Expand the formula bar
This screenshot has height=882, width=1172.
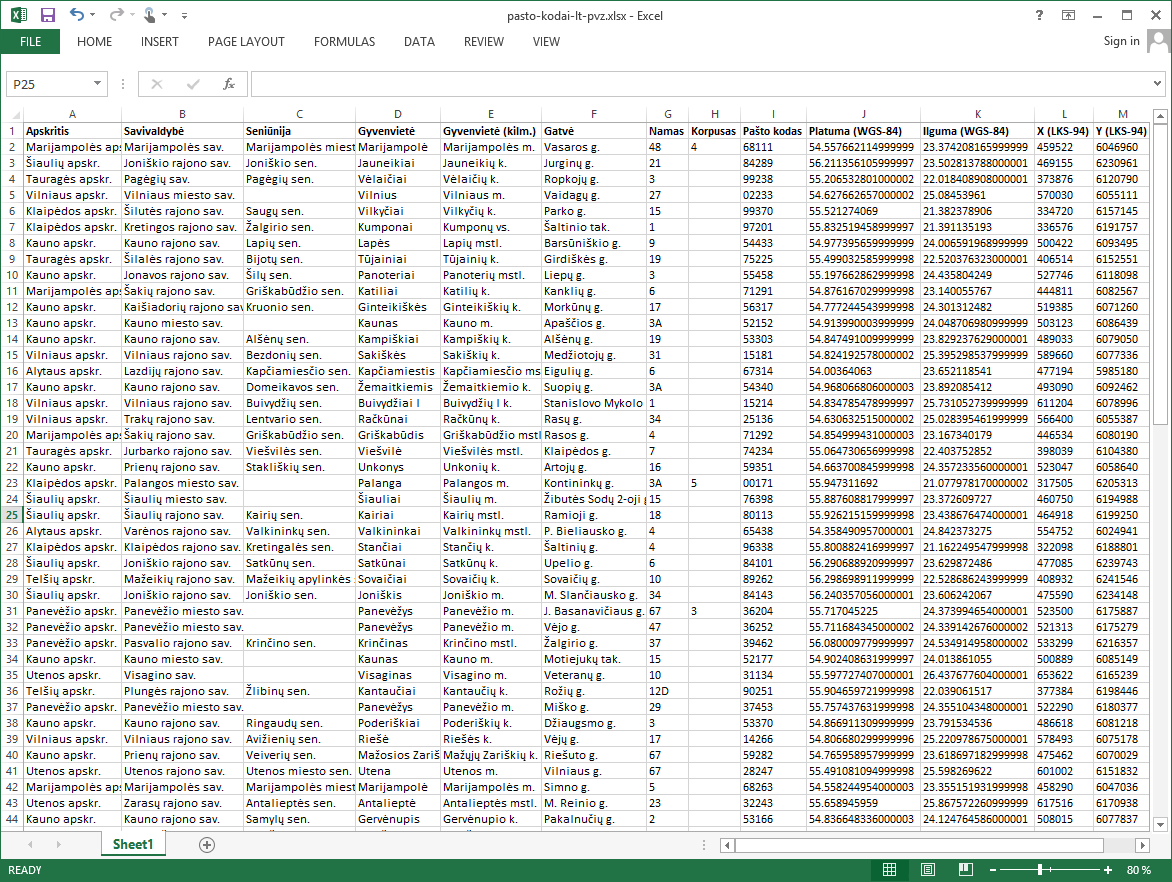pyautogui.click(x=1157, y=84)
